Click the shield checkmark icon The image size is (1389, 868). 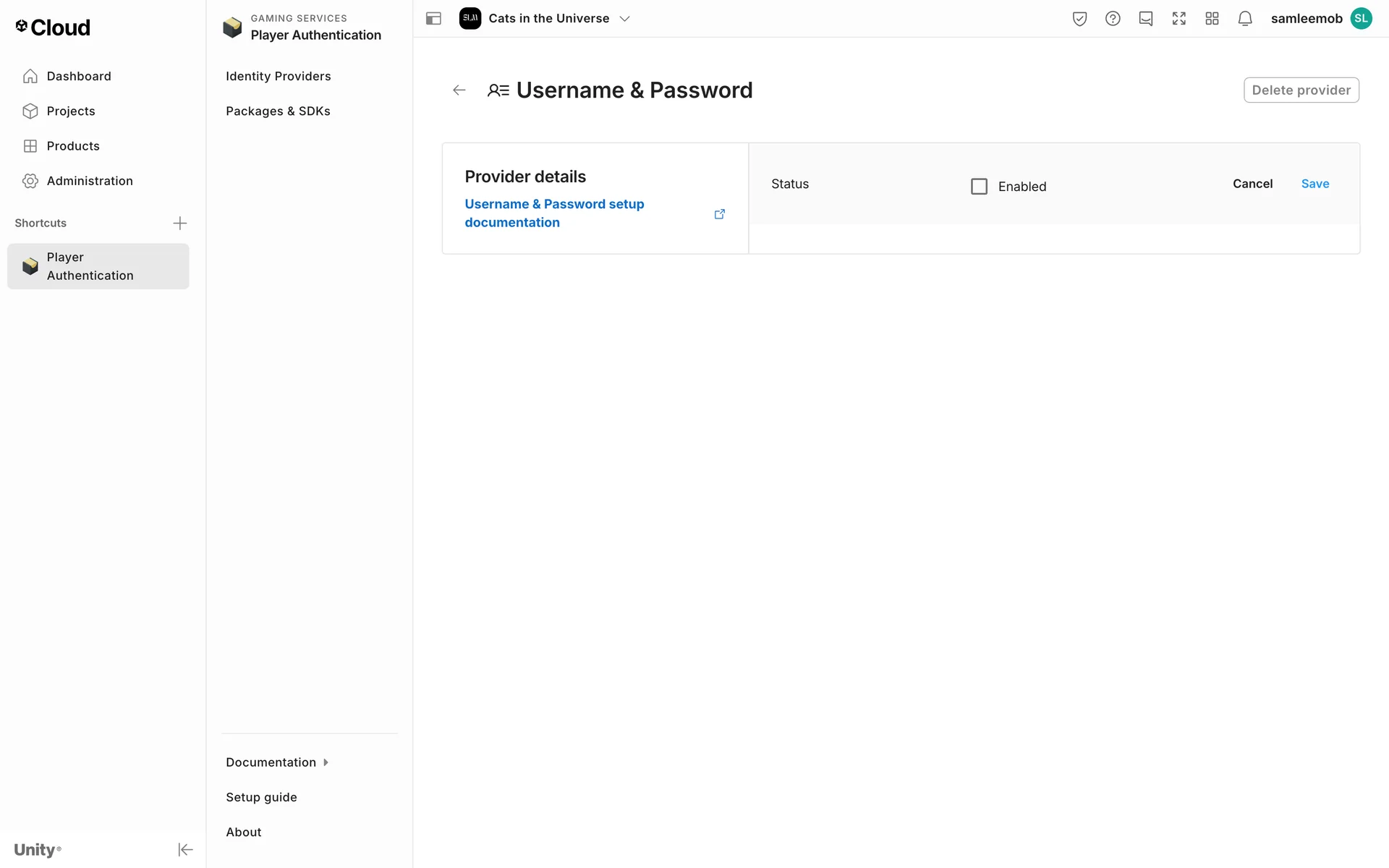click(x=1079, y=19)
